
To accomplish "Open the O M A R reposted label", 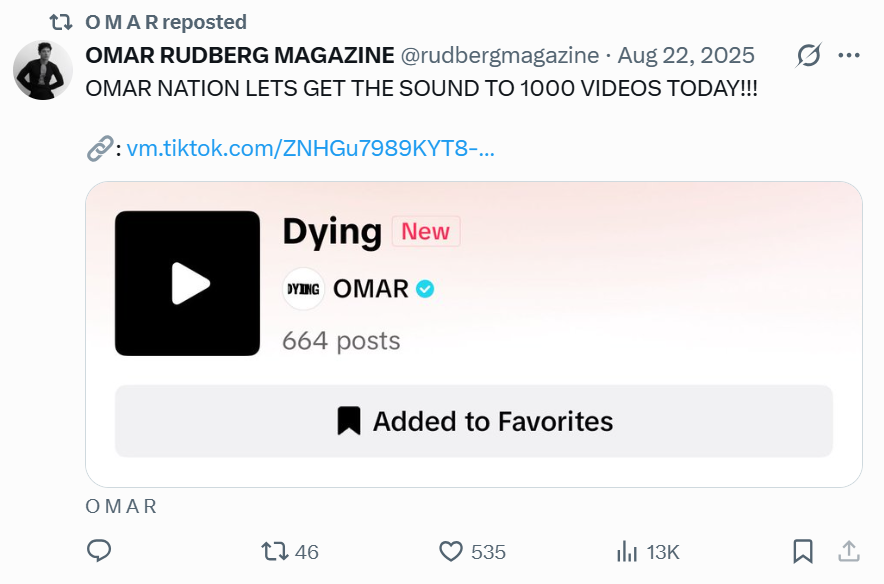I will pos(166,22).
